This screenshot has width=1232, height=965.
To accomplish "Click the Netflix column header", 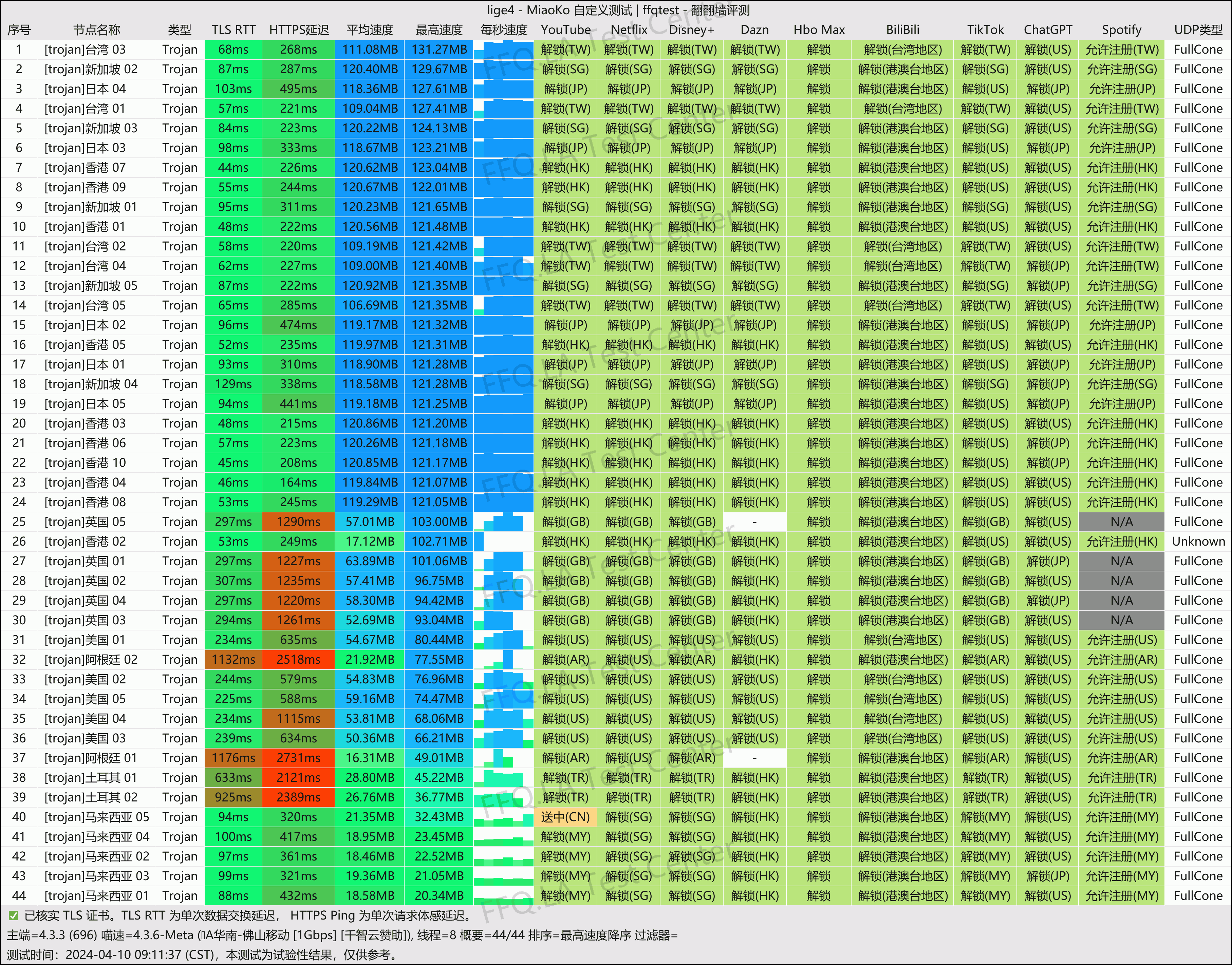I will tap(629, 30).
